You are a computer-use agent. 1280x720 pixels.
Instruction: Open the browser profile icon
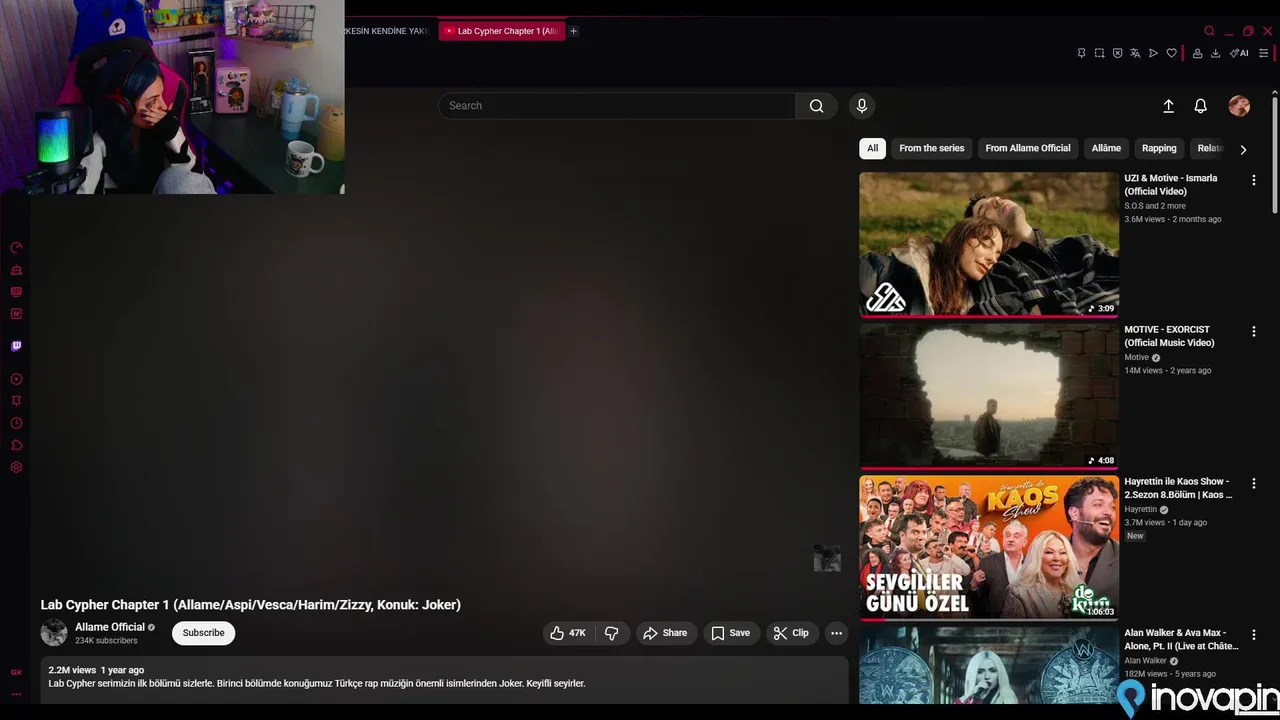point(1197,53)
